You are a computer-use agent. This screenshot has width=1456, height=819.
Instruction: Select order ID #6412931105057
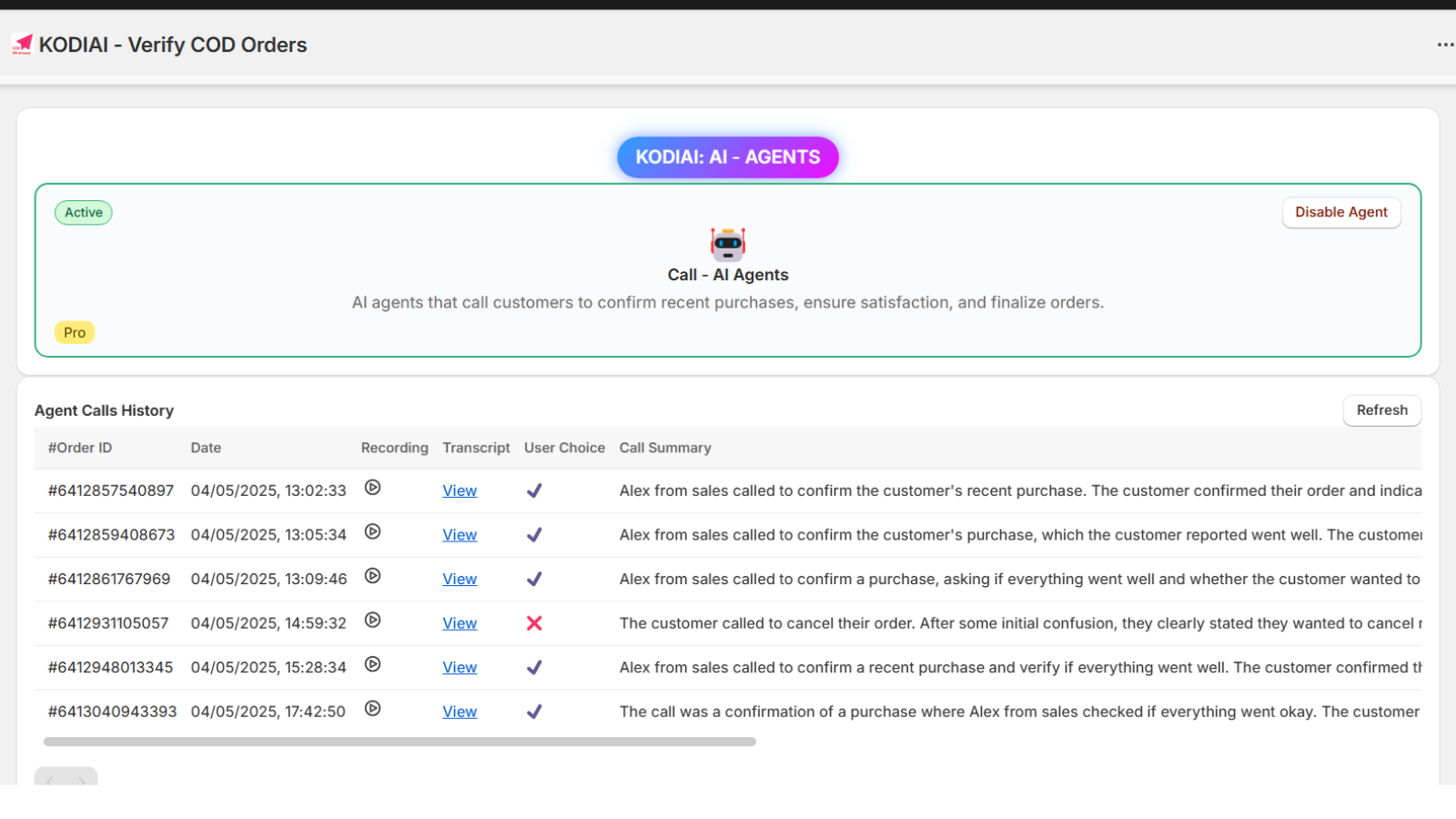(108, 623)
